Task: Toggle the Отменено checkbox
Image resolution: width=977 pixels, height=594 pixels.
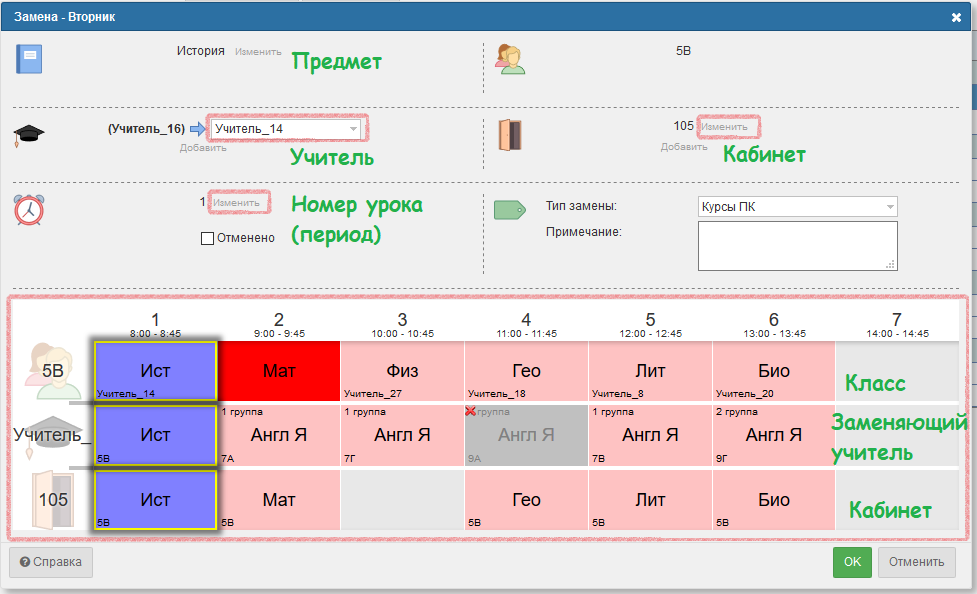Action: point(207,238)
